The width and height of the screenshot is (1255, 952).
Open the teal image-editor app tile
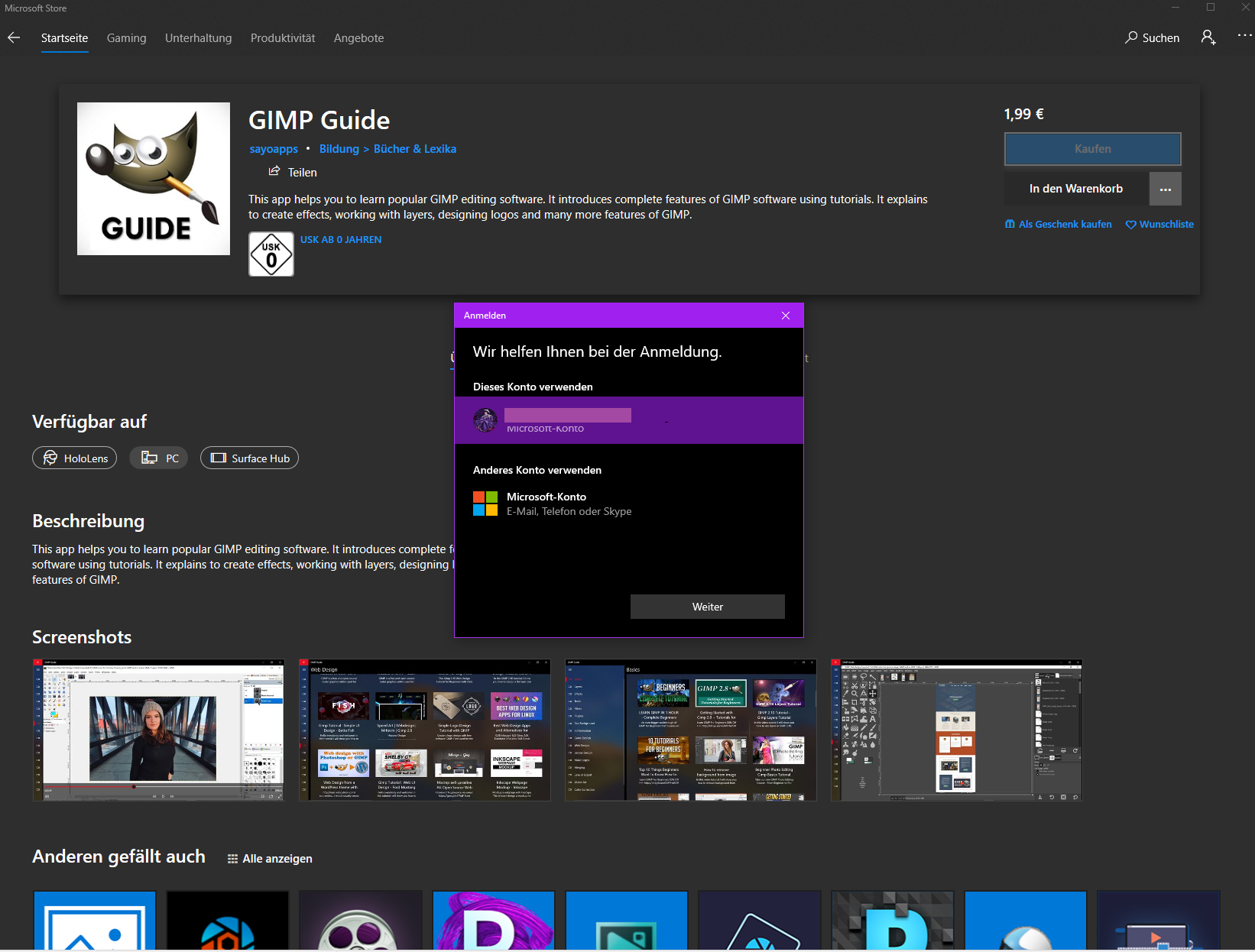tap(627, 921)
